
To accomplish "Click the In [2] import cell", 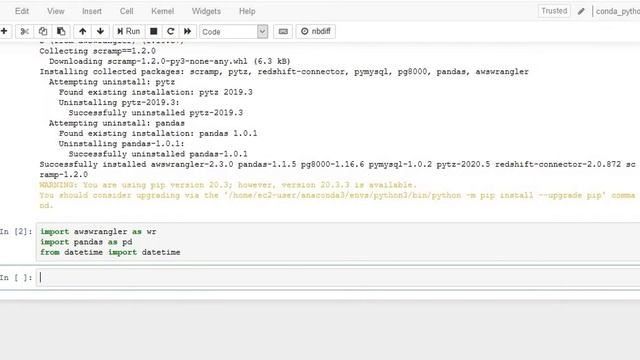I will [x=338, y=242].
